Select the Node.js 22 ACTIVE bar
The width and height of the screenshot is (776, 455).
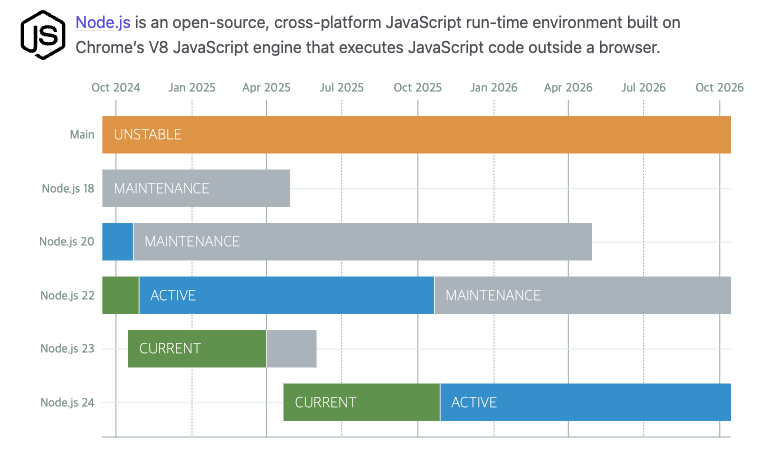tap(287, 295)
